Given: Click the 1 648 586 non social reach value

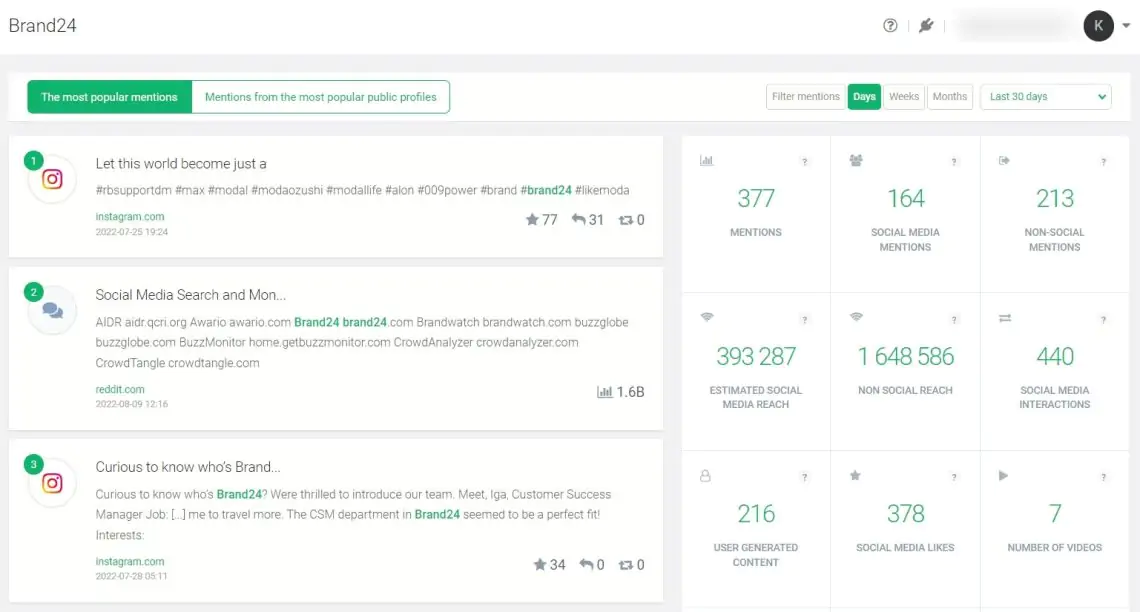Looking at the screenshot, I should 905,356.
